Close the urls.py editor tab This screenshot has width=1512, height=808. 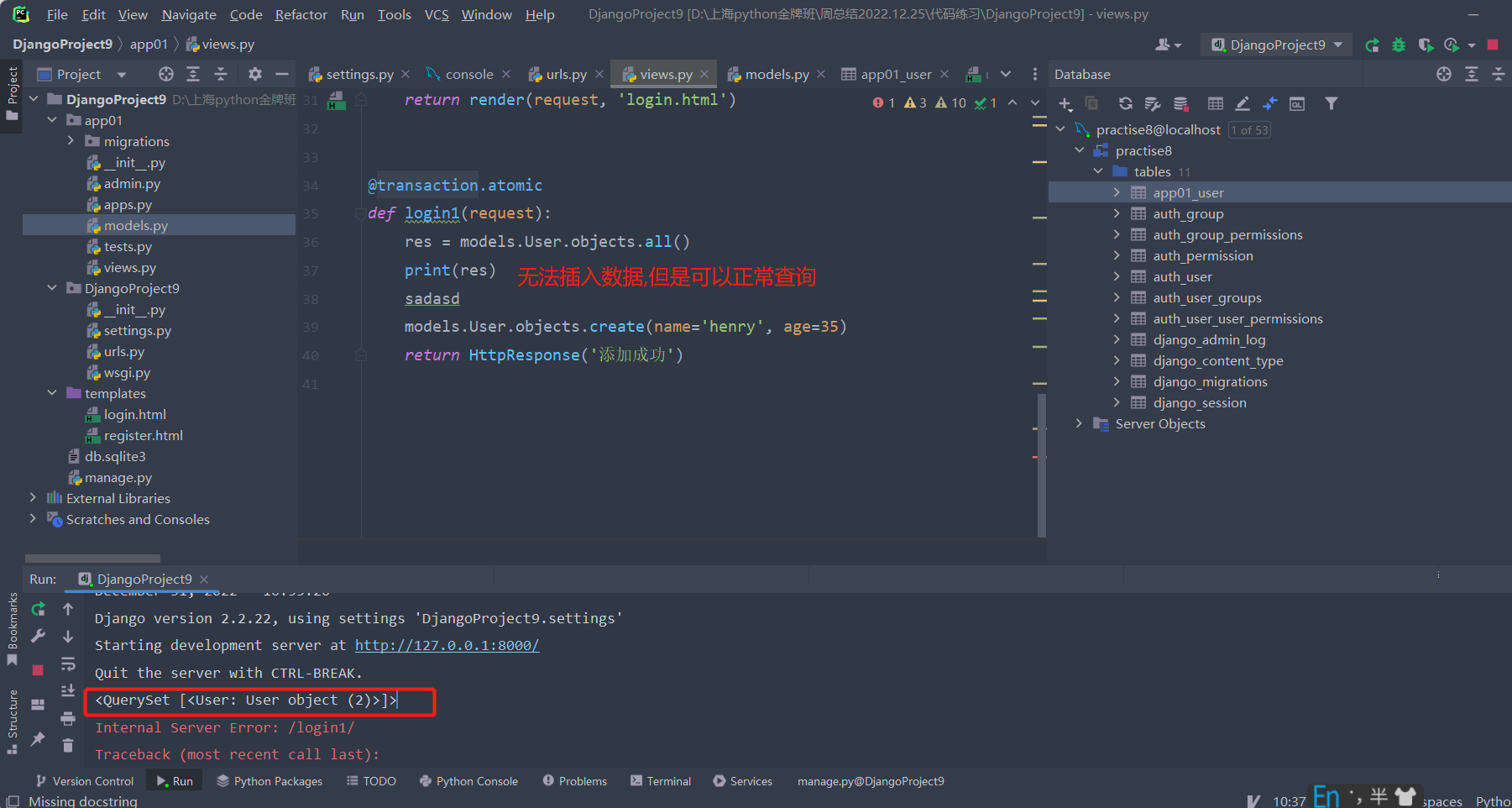tap(599, 74)
